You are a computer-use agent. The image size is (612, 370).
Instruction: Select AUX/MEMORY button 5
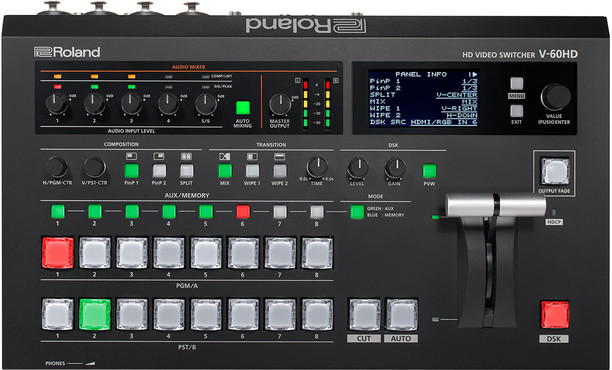pyautogui.click(x=206, y=212)
